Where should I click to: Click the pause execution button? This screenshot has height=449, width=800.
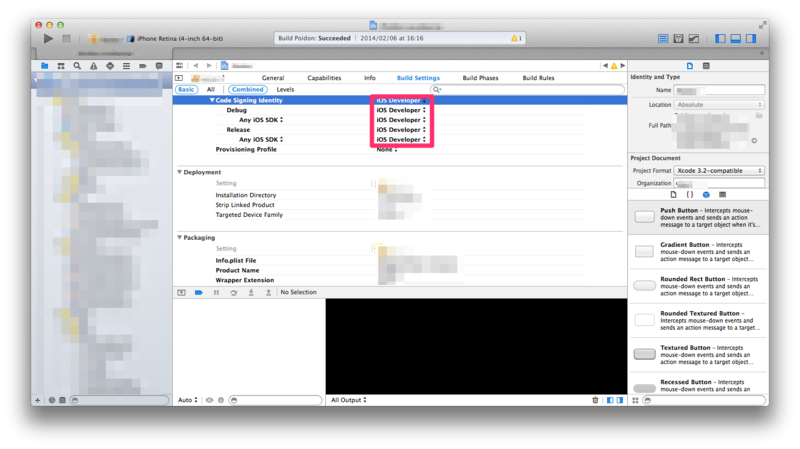pos(216,292)
